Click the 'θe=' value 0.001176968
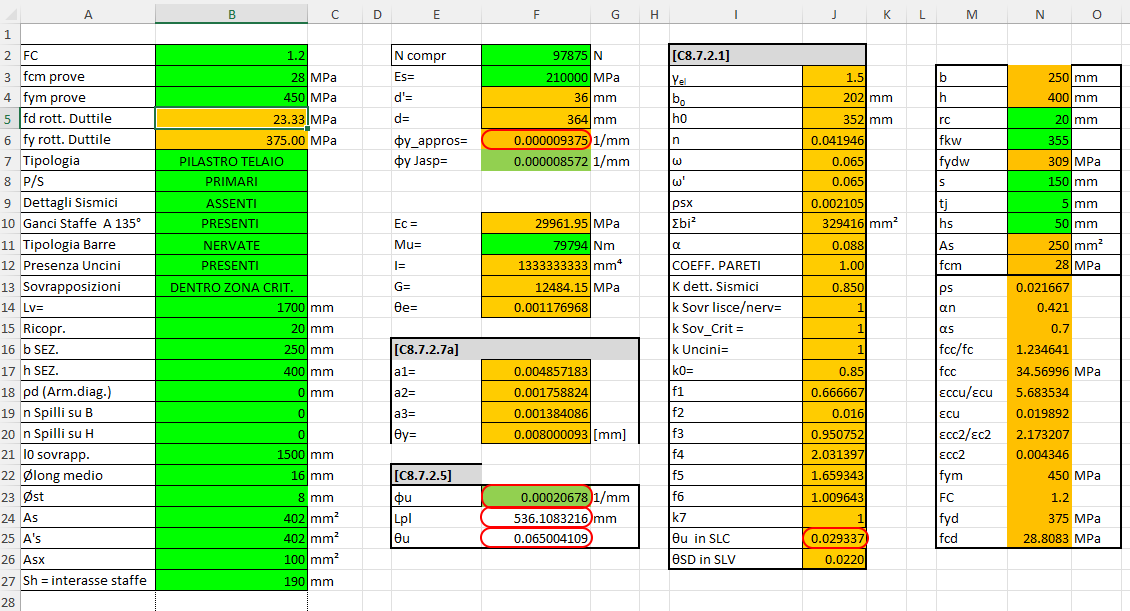Viewport: 1130px width, 611px height. pyautogui.click(x=535, y=308)
